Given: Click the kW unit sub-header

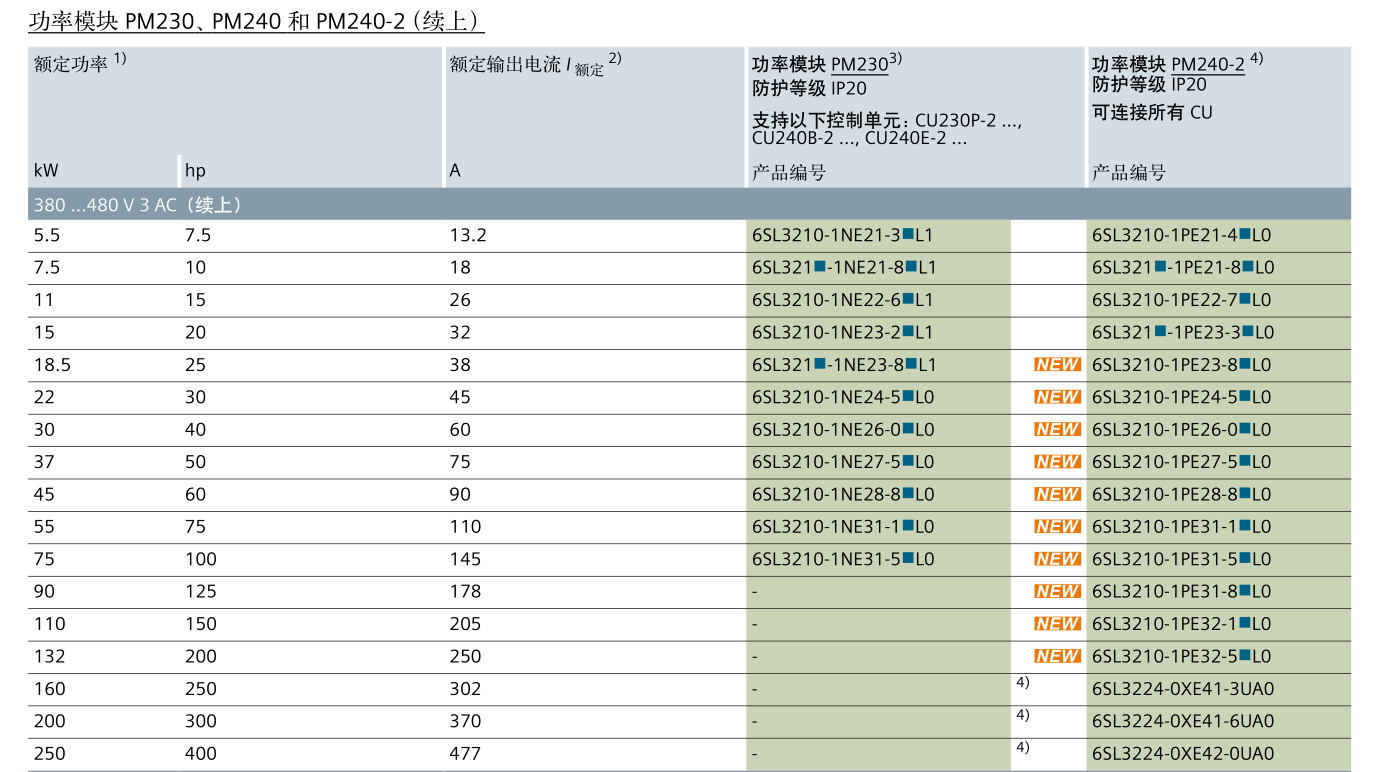Looking at the screenshot, I should 46,170.
